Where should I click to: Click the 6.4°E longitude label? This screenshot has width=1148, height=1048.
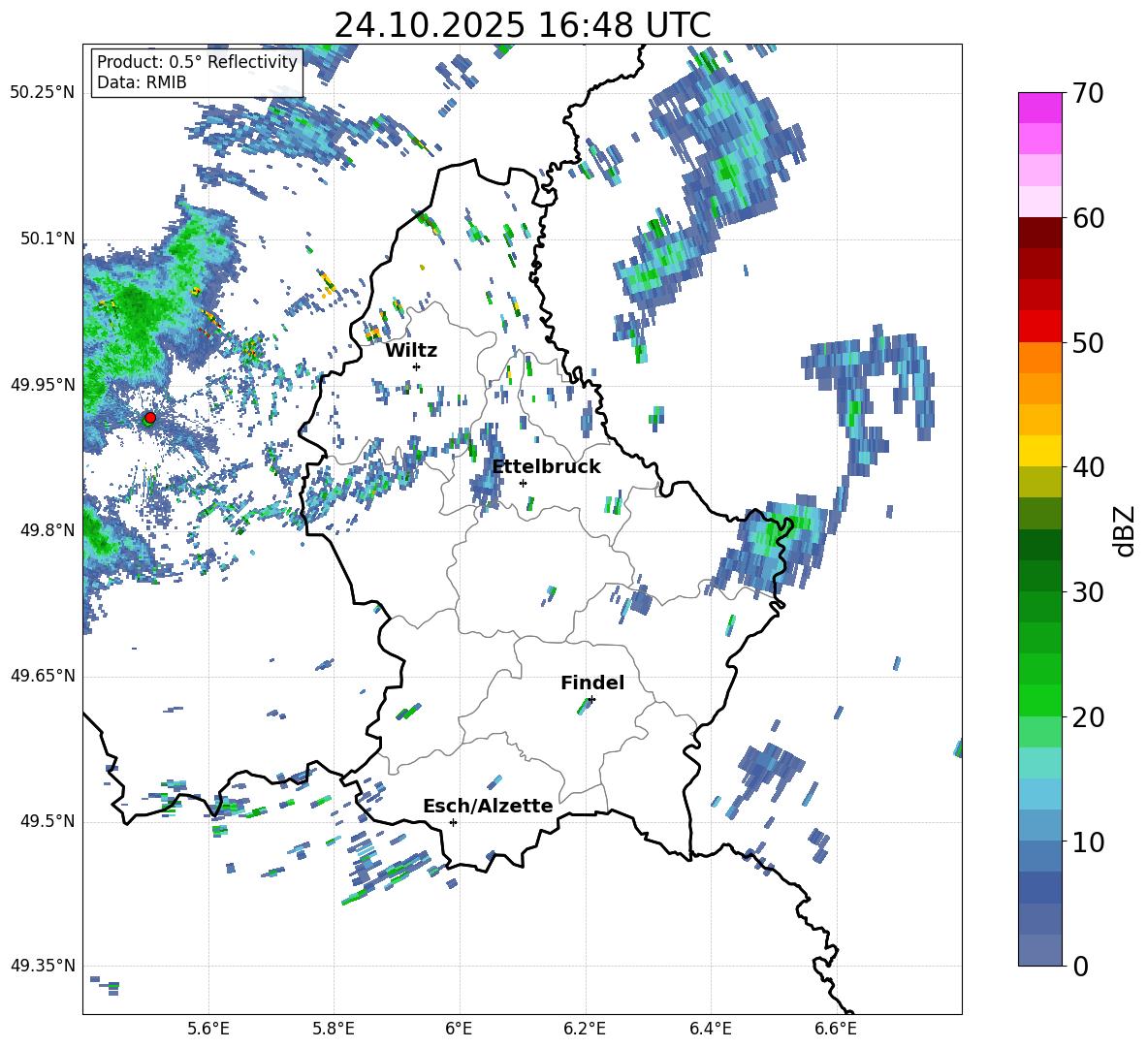710,1029
